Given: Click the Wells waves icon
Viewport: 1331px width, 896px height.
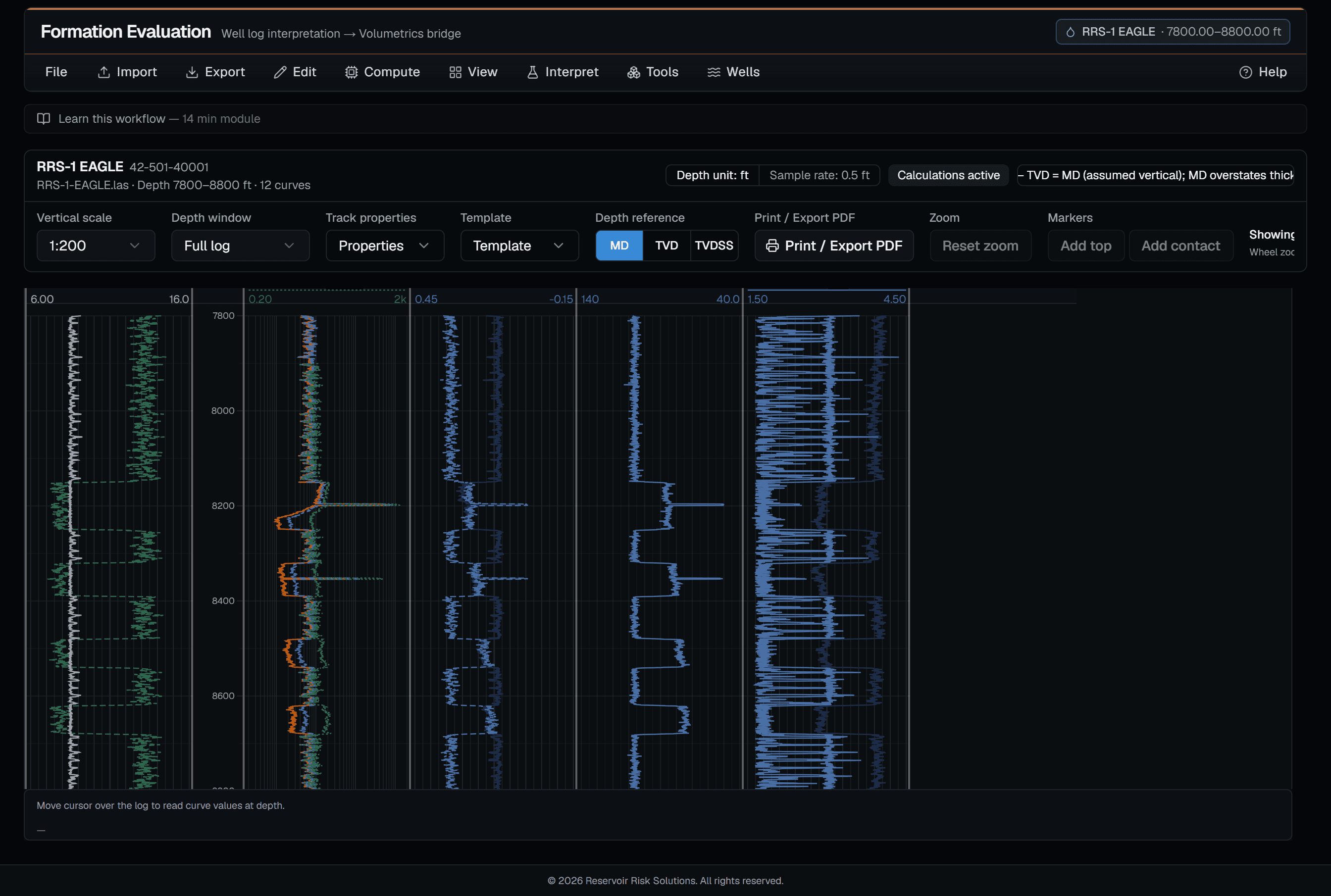Looking at the screenshot, I should pyautogui.click(x=714, y=72).
